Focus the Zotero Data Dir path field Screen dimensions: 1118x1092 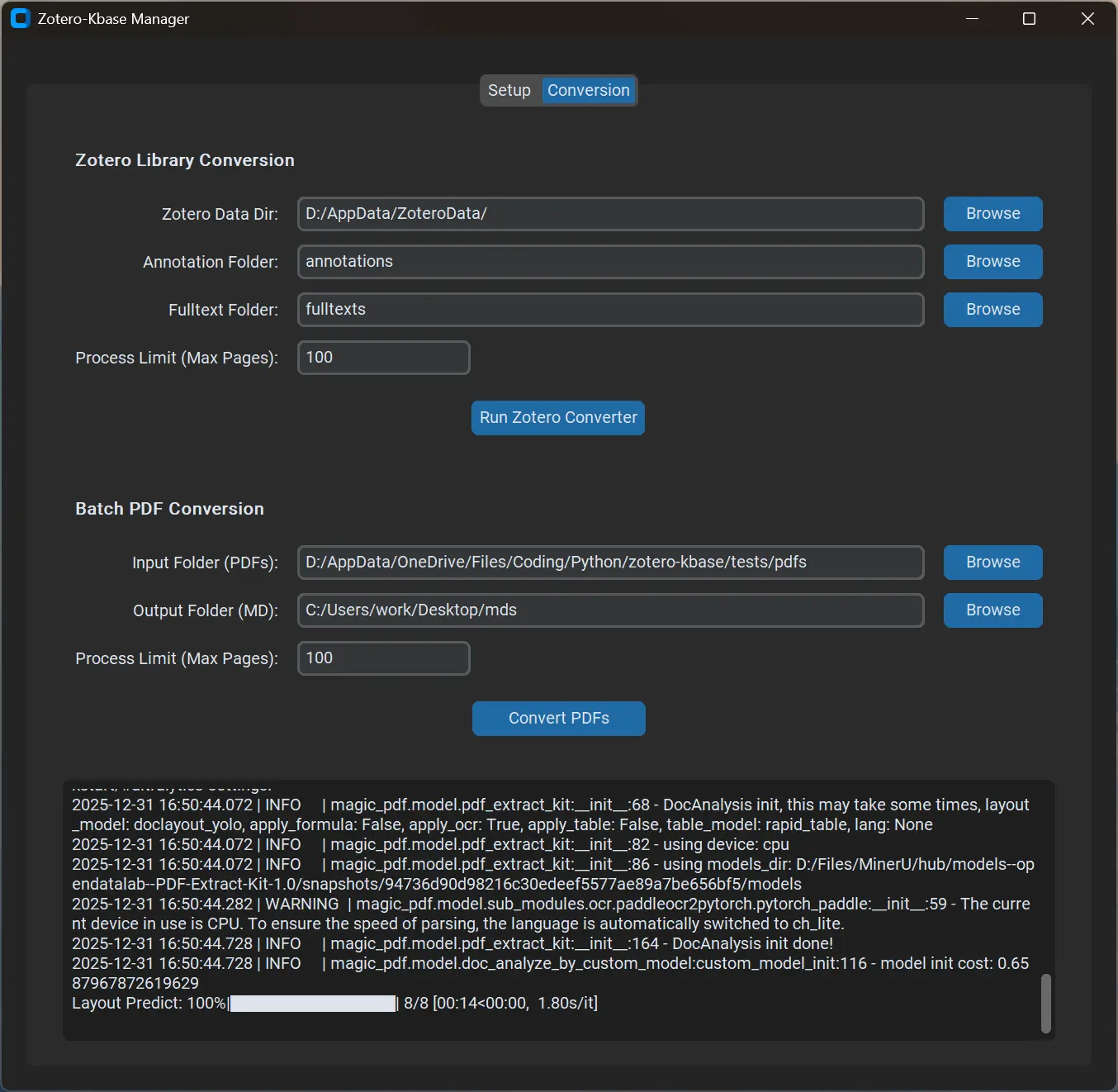(x=609, y=214)
